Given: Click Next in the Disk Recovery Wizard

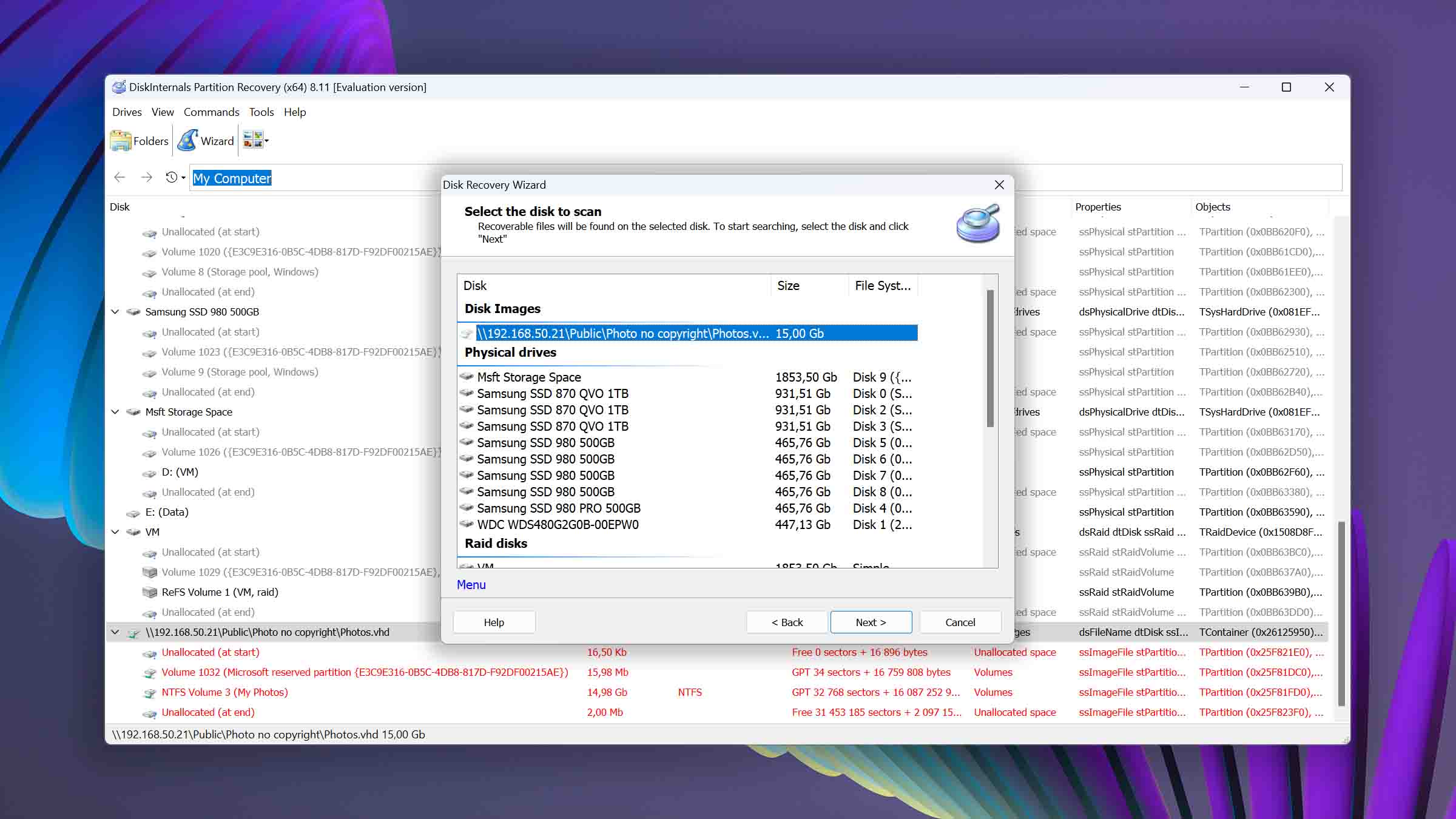Looking at the screenshot, I should pos(871,622).
